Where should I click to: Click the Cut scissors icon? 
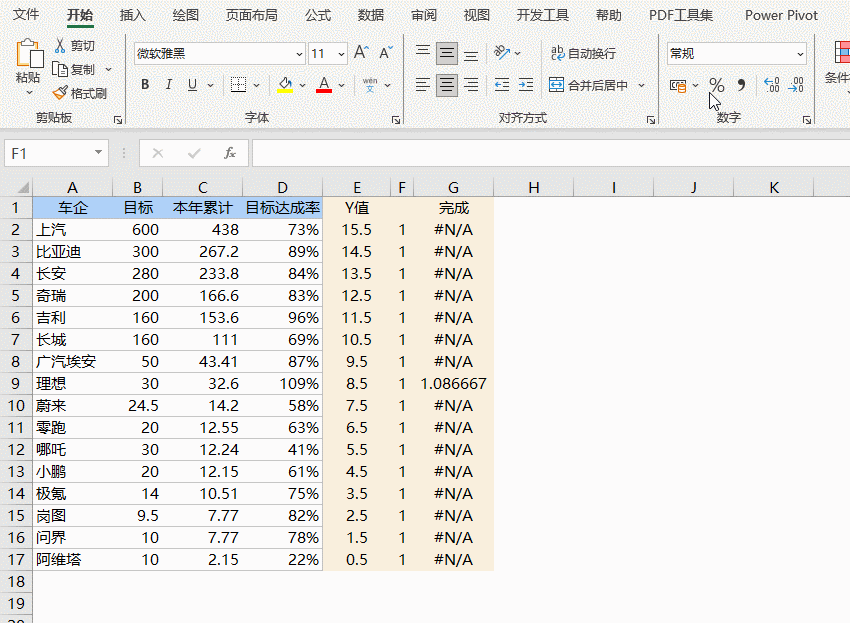coord(60,46)
